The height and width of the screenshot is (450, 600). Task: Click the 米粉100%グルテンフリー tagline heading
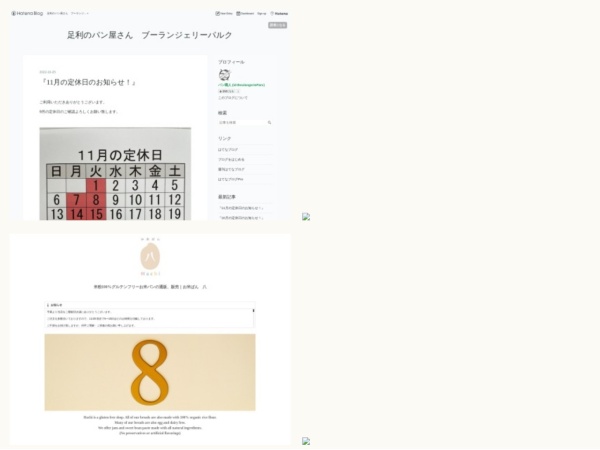click(x=150, y=287)
